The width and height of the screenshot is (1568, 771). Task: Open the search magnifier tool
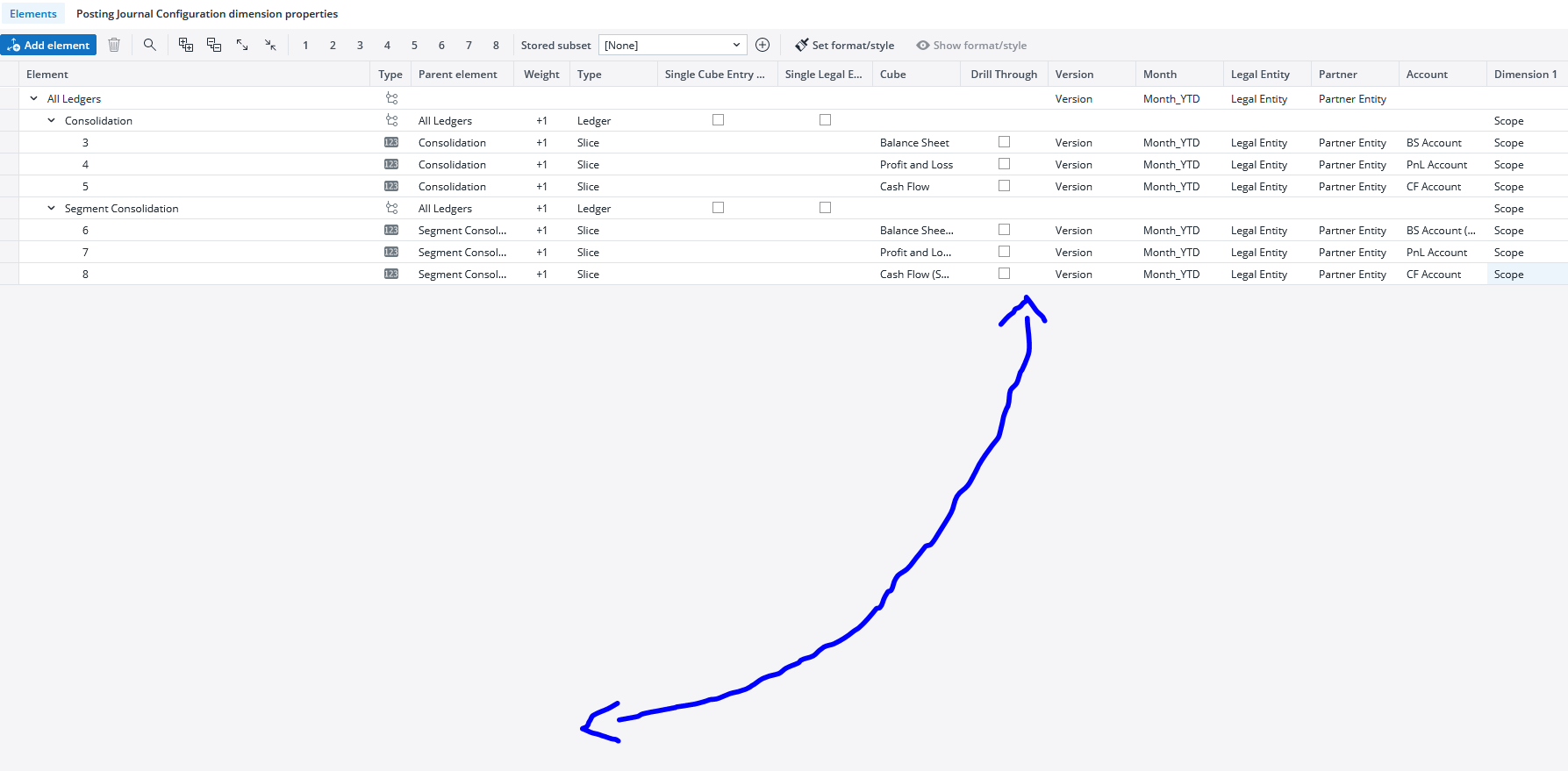pos(150,45)
